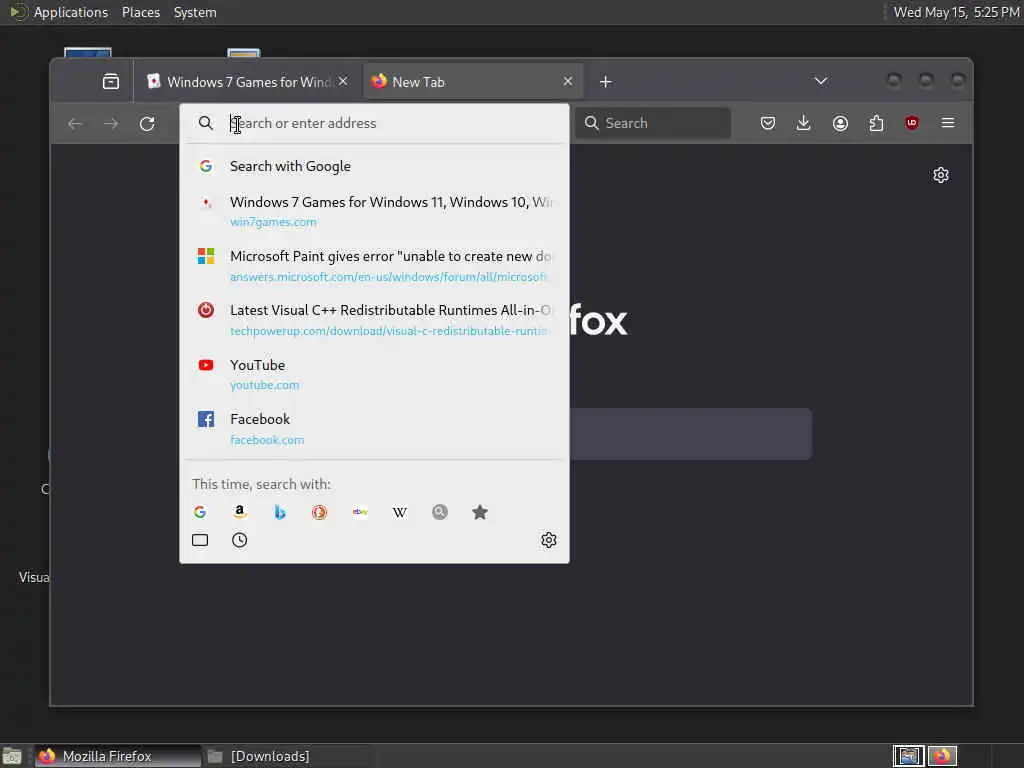Select Mozilla Firefox taskbar button
Image resolution: width=1024 pixels, height=768 pixels.
tap(118, 756)
